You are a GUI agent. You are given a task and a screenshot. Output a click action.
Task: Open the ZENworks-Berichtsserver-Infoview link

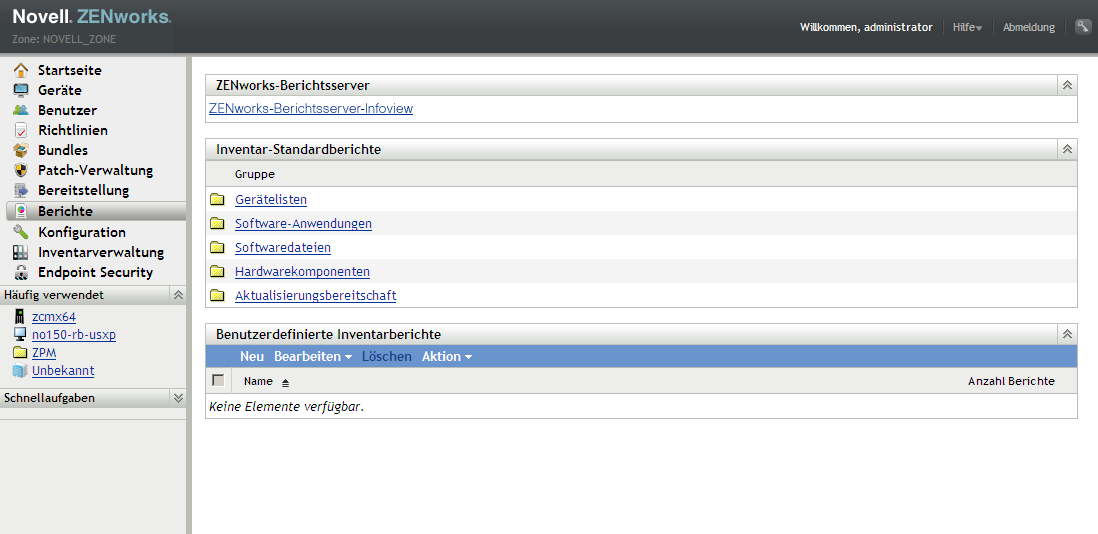pos(310,109)
